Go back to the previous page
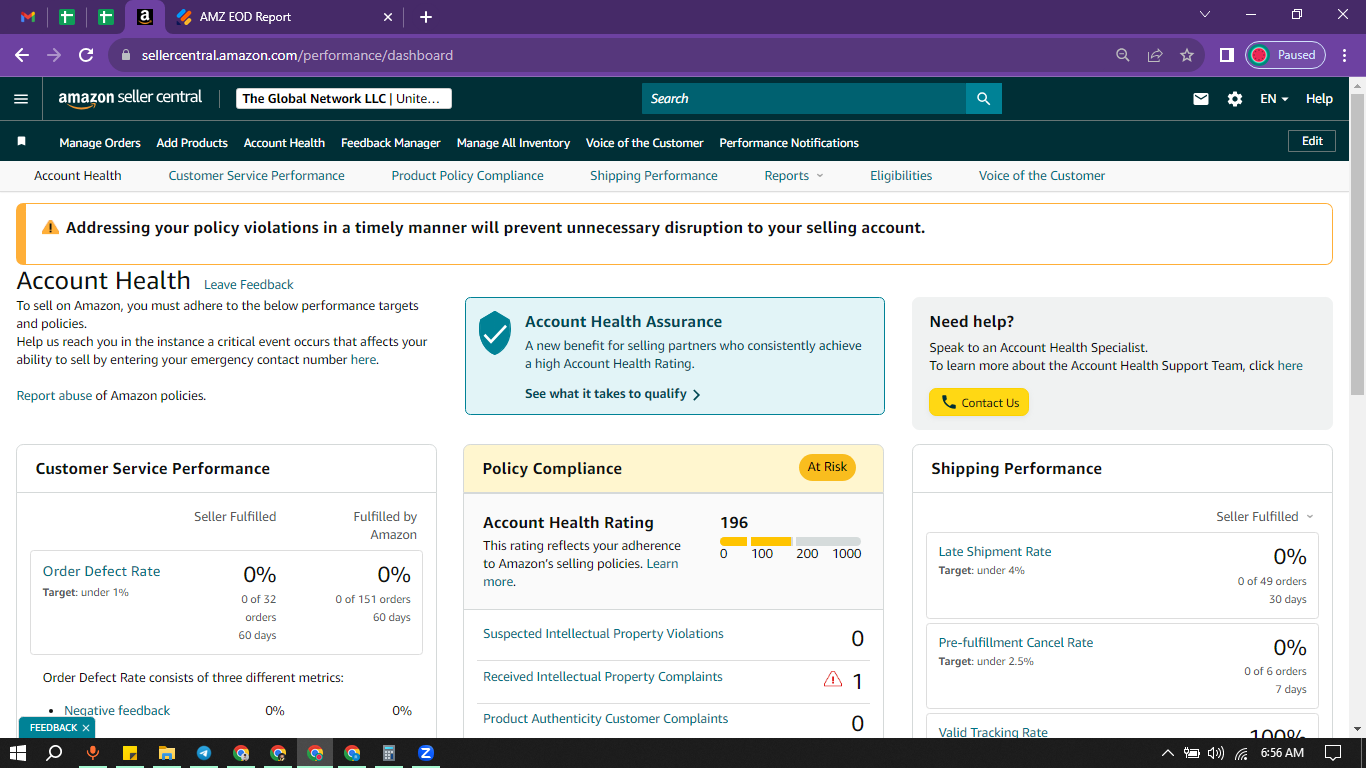 pos(22,55)
